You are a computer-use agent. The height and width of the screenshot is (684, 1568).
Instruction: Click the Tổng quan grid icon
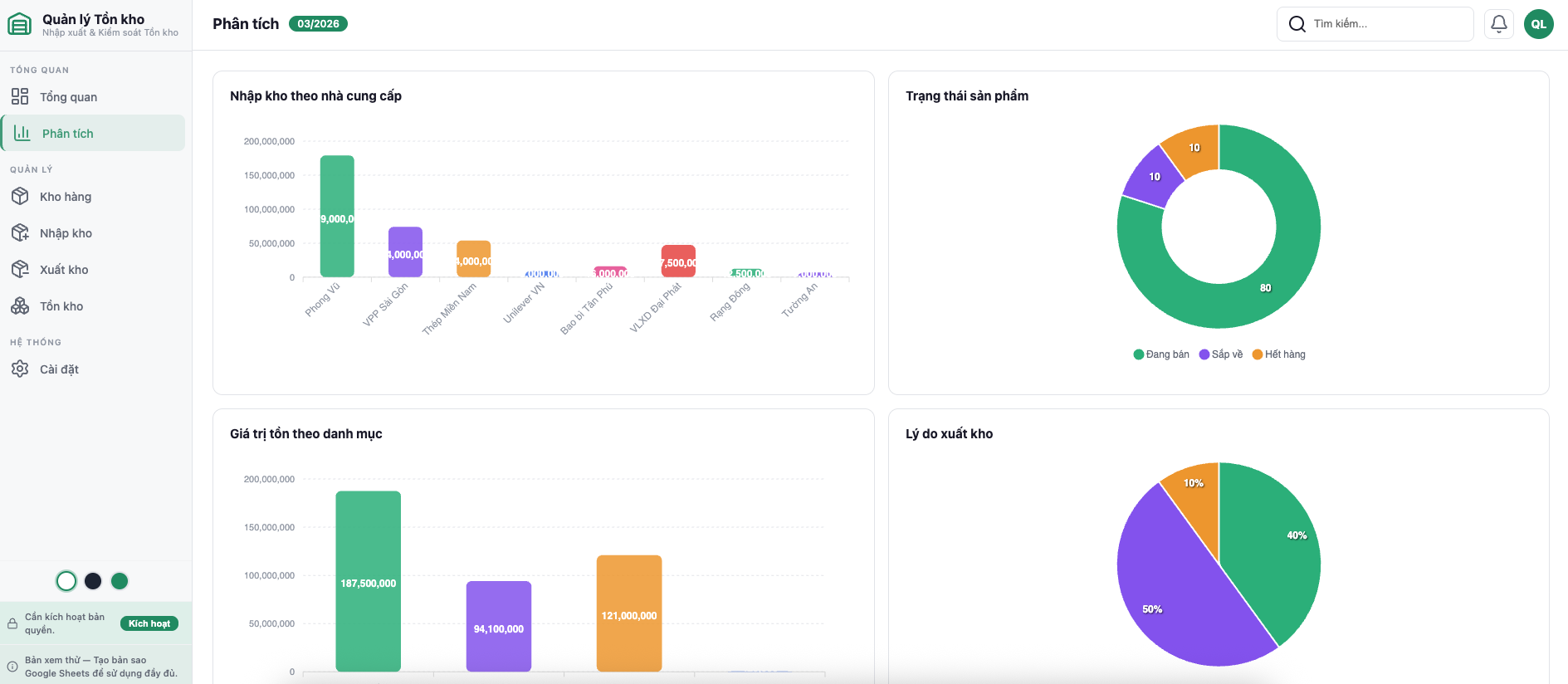pyautogui.click(x=20, y=97)
